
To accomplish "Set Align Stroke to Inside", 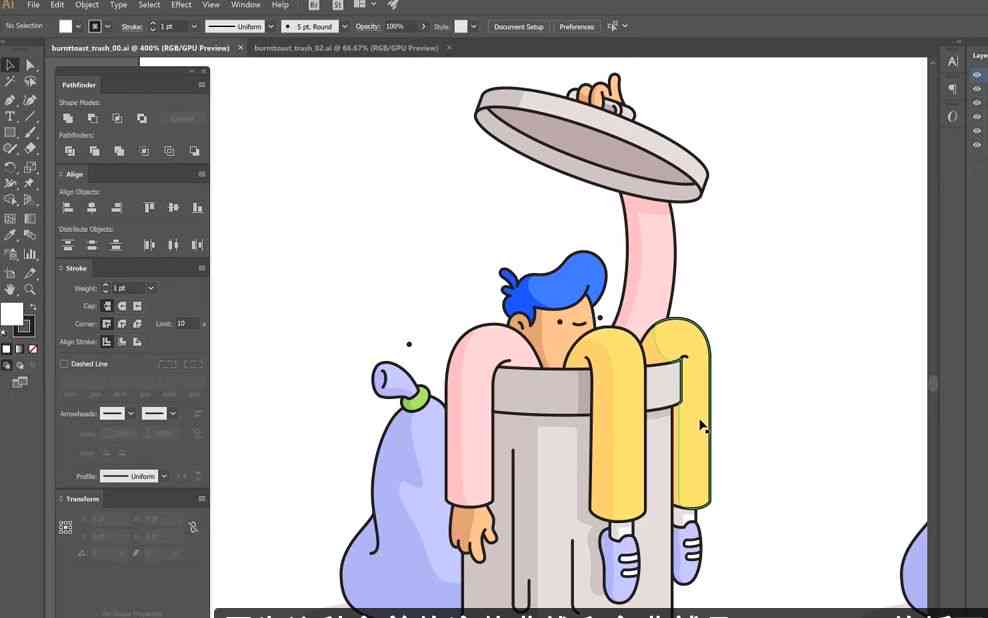I will (x=122, y=341).
